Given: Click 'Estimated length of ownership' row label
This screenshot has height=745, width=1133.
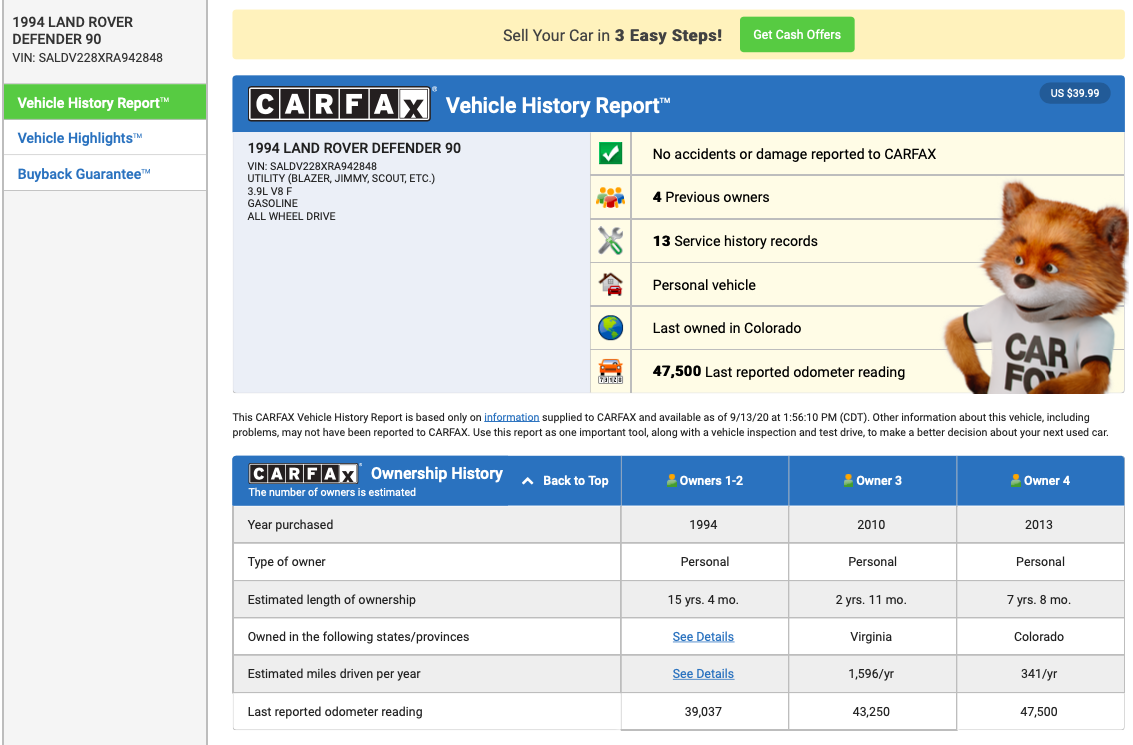Looking at the screenshot, I should pyautogui.click(x=332, y=600).
